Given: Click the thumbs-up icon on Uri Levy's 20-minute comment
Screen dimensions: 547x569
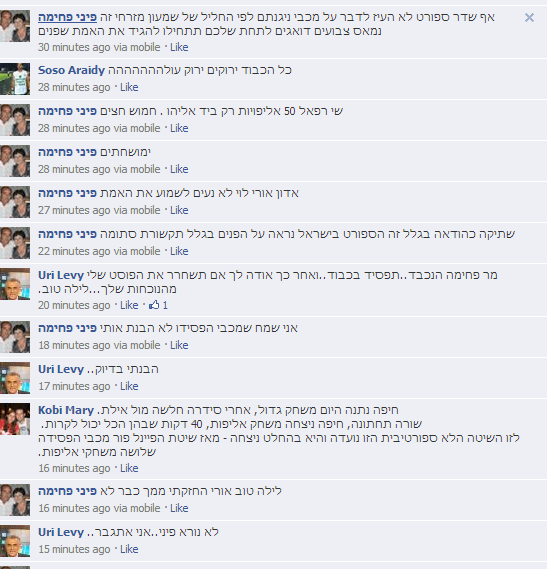Looking at the screenshot, I should click(x=154, y=304).
